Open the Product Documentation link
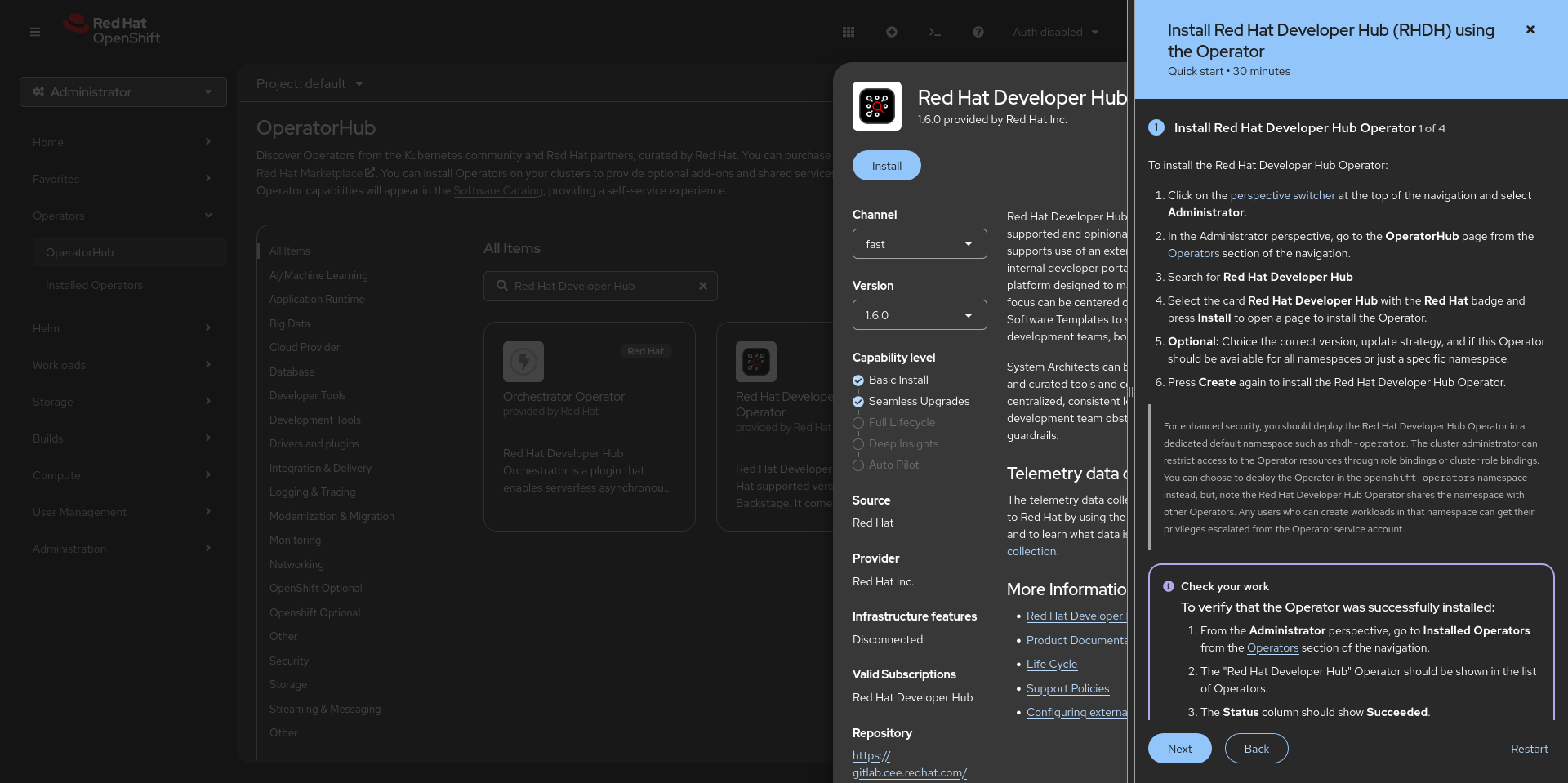Viewport: 1568px width, 783px height. click(x=1076, y=640)
